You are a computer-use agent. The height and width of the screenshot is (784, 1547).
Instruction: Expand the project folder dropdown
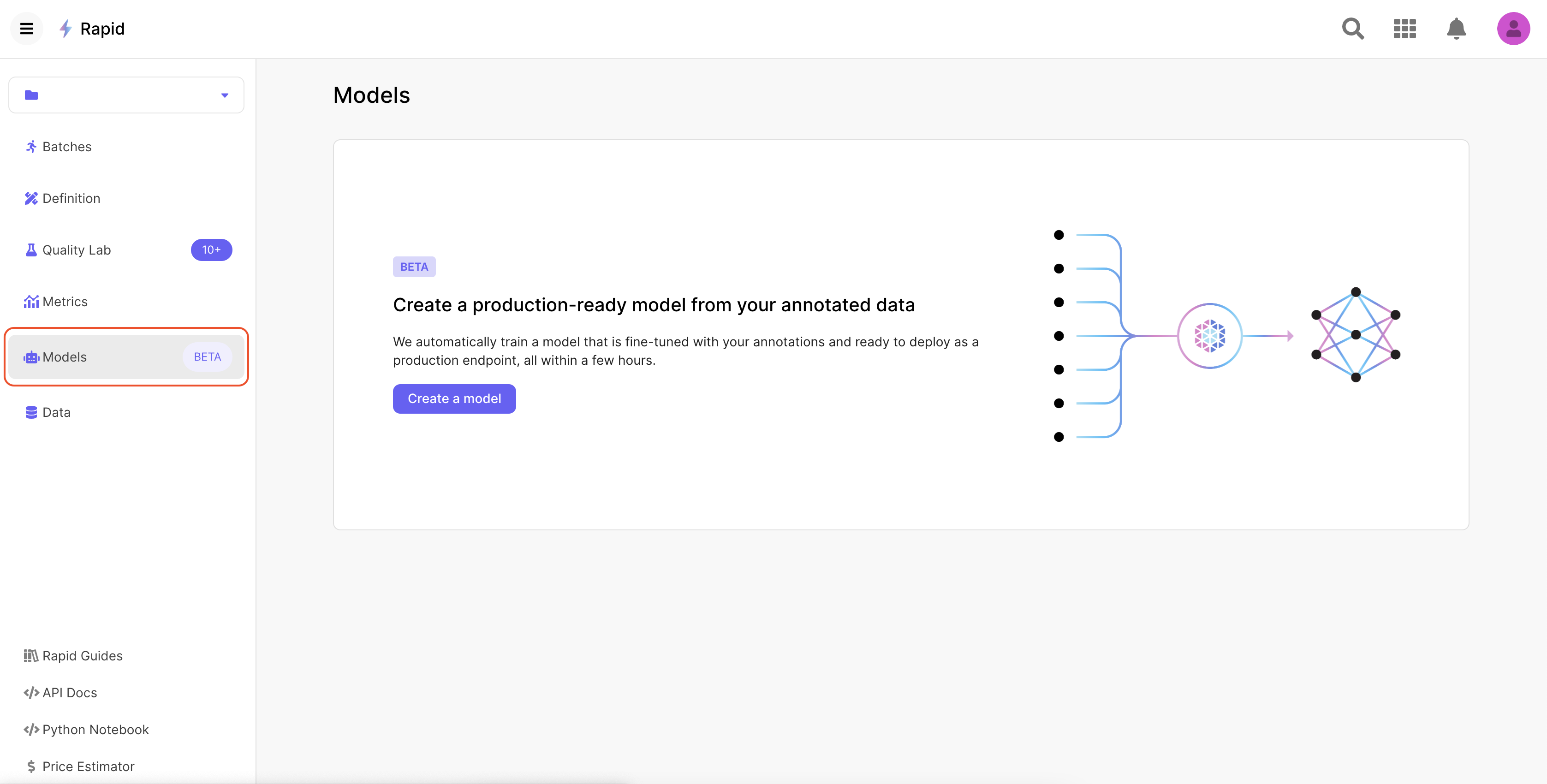tap(126, 95)
